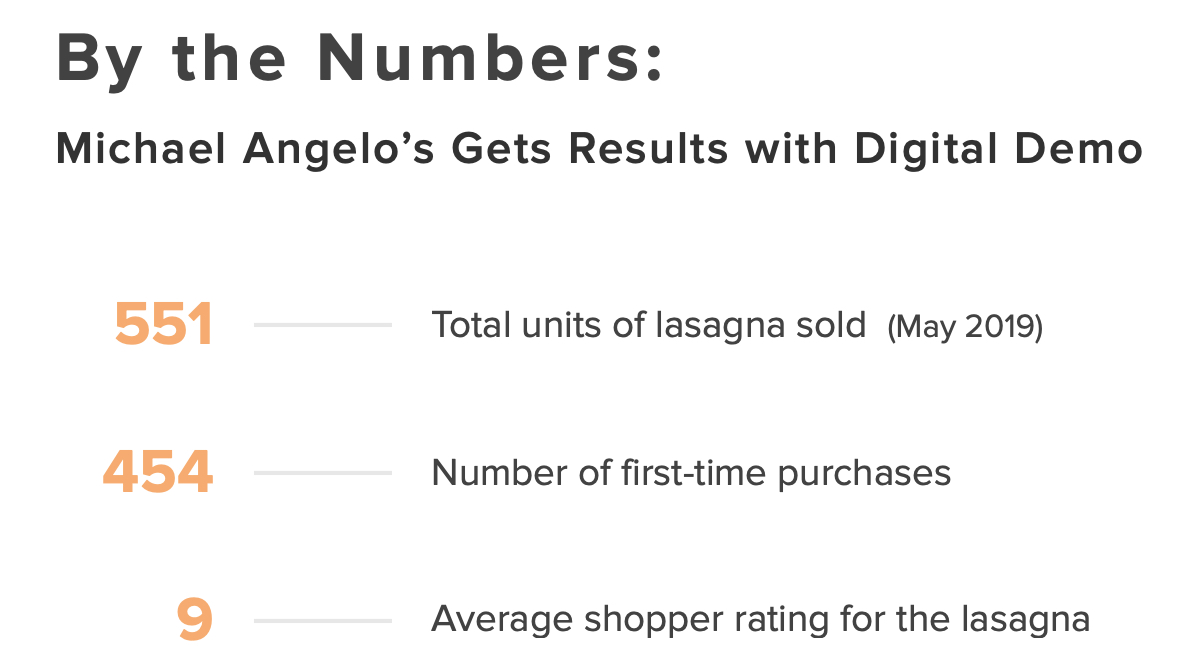The width and height of the screenshot is (1196, 646).
Task: Click the "By the Numbers:" heading
Action: click(360, 60)
